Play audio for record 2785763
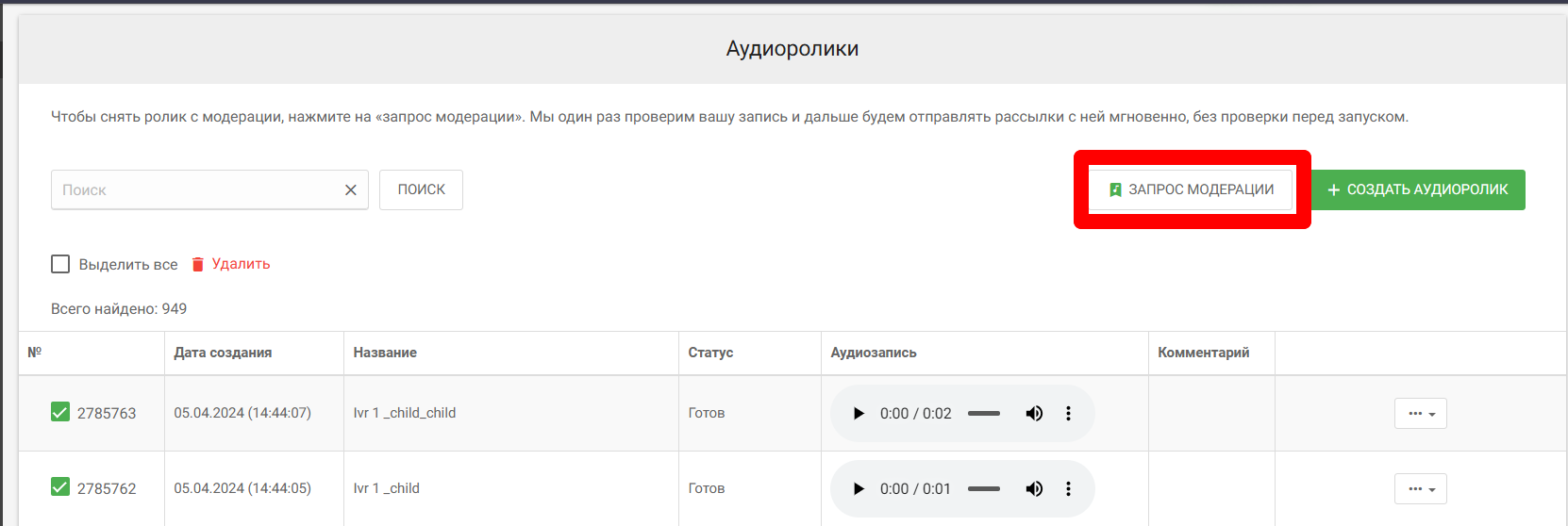1568x526 pixels. [859, 414]
